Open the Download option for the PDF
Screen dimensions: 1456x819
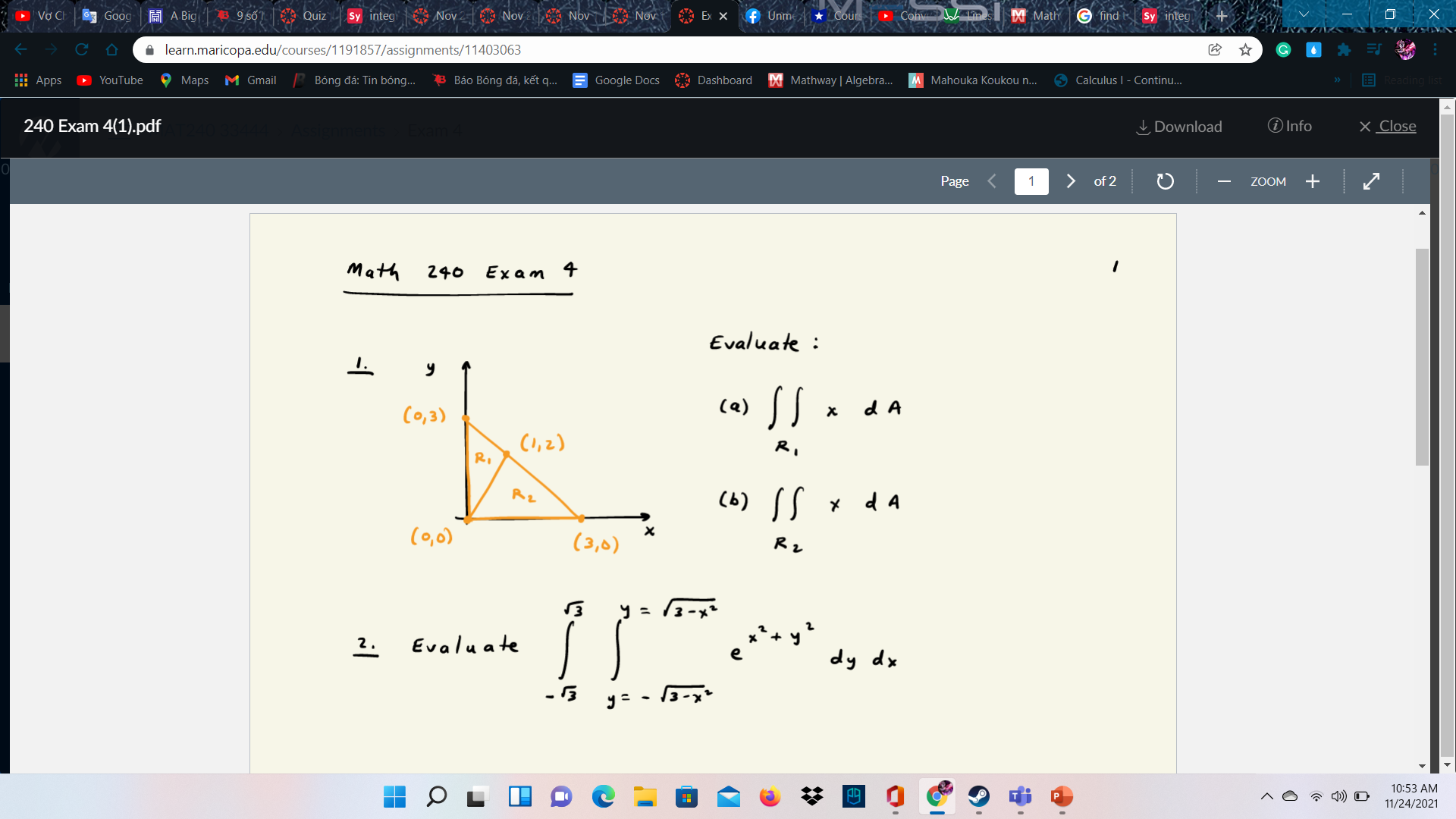tap(1179, 127)
